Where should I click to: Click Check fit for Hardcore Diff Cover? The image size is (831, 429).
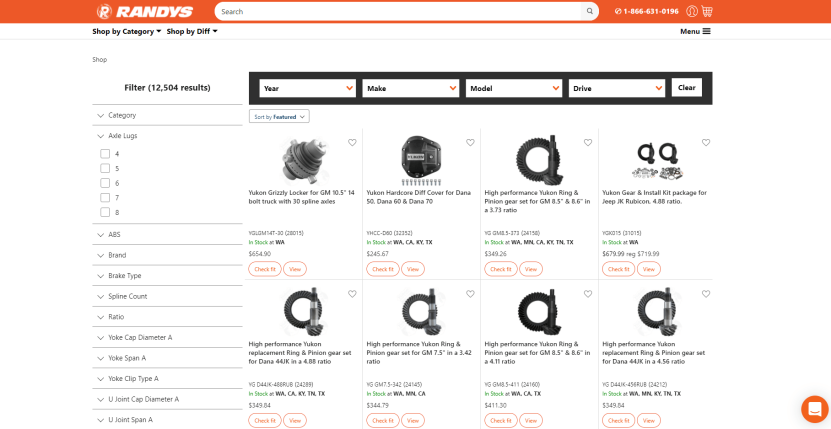(383, 269)
